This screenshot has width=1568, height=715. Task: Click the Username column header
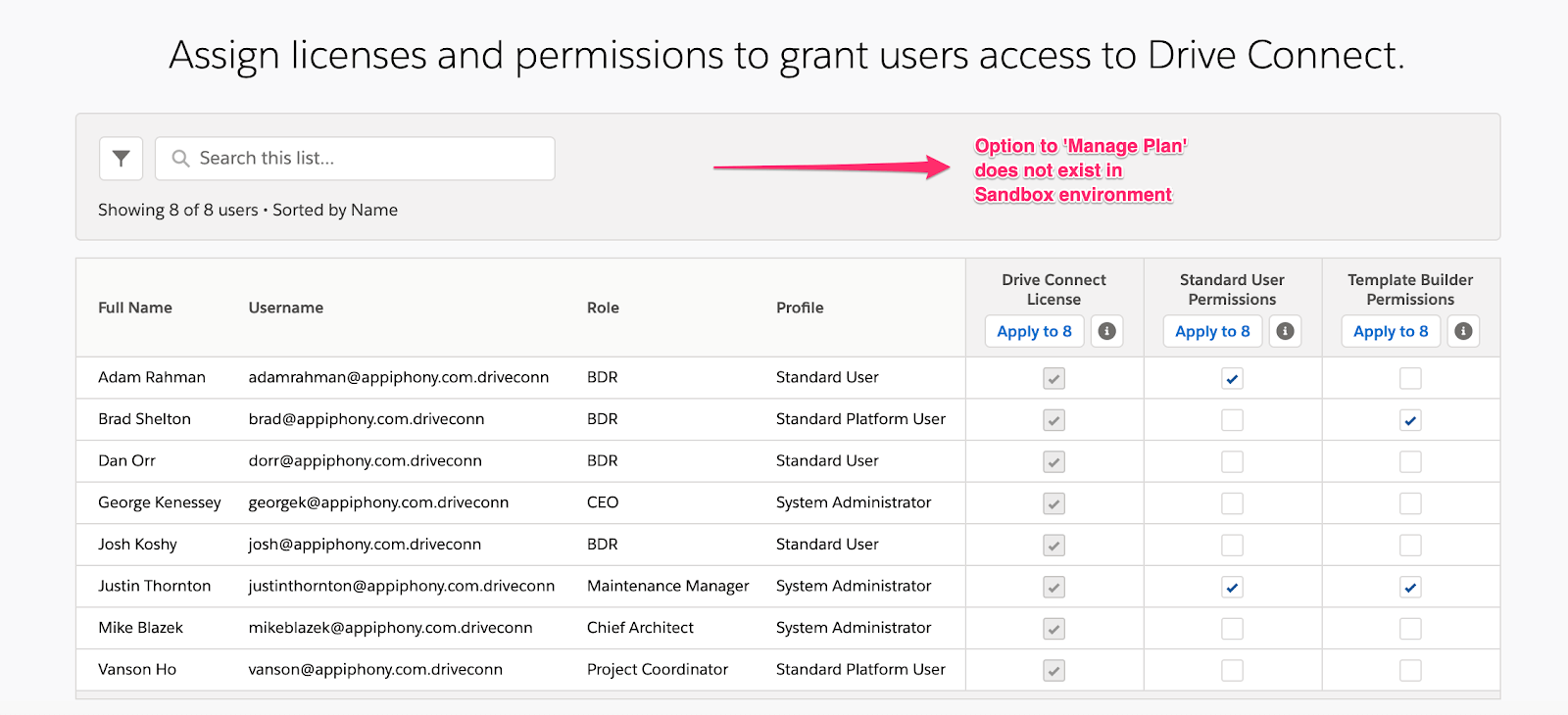click(x=286, y=308)
